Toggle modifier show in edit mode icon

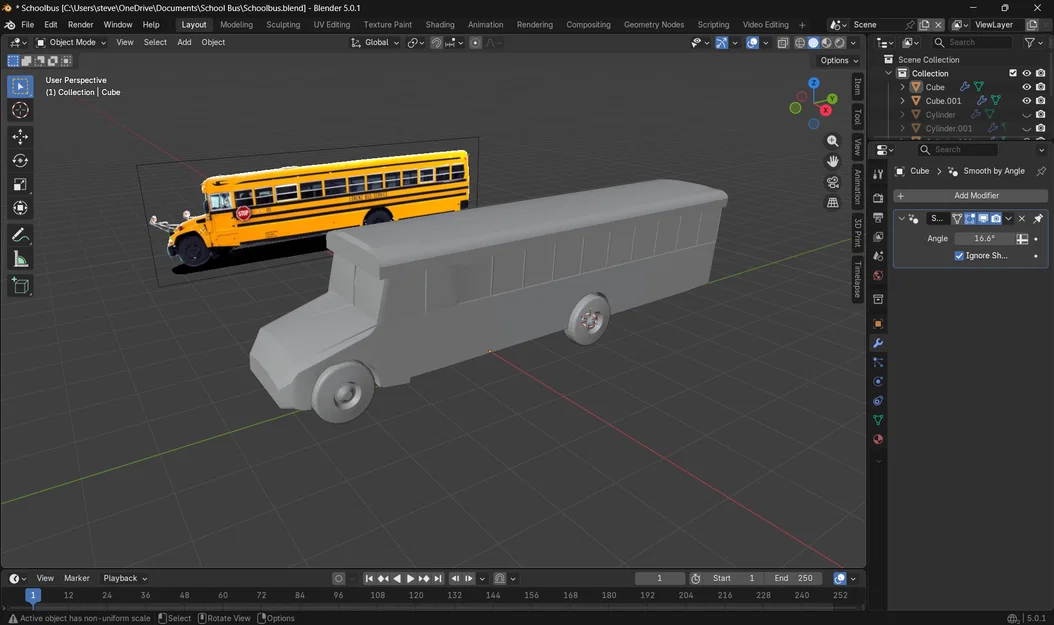coord(970,218)
